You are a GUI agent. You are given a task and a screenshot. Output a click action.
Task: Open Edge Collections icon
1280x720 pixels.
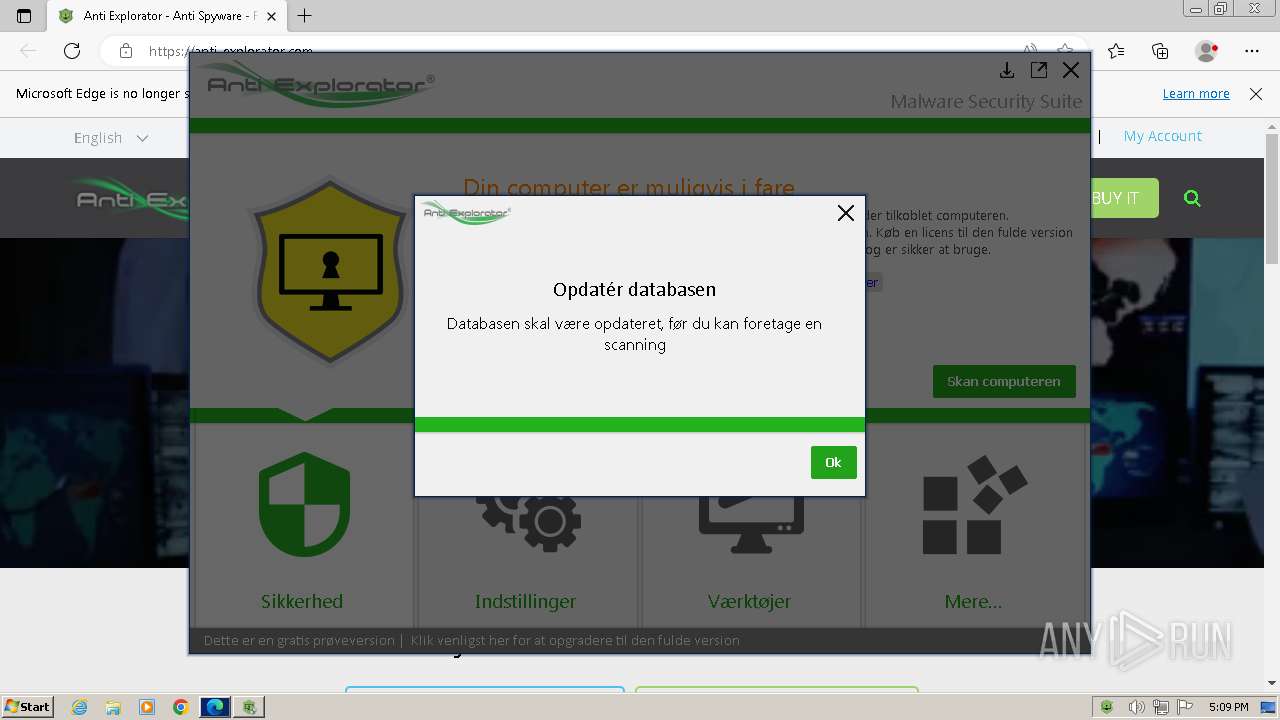tap(1160, 50)
